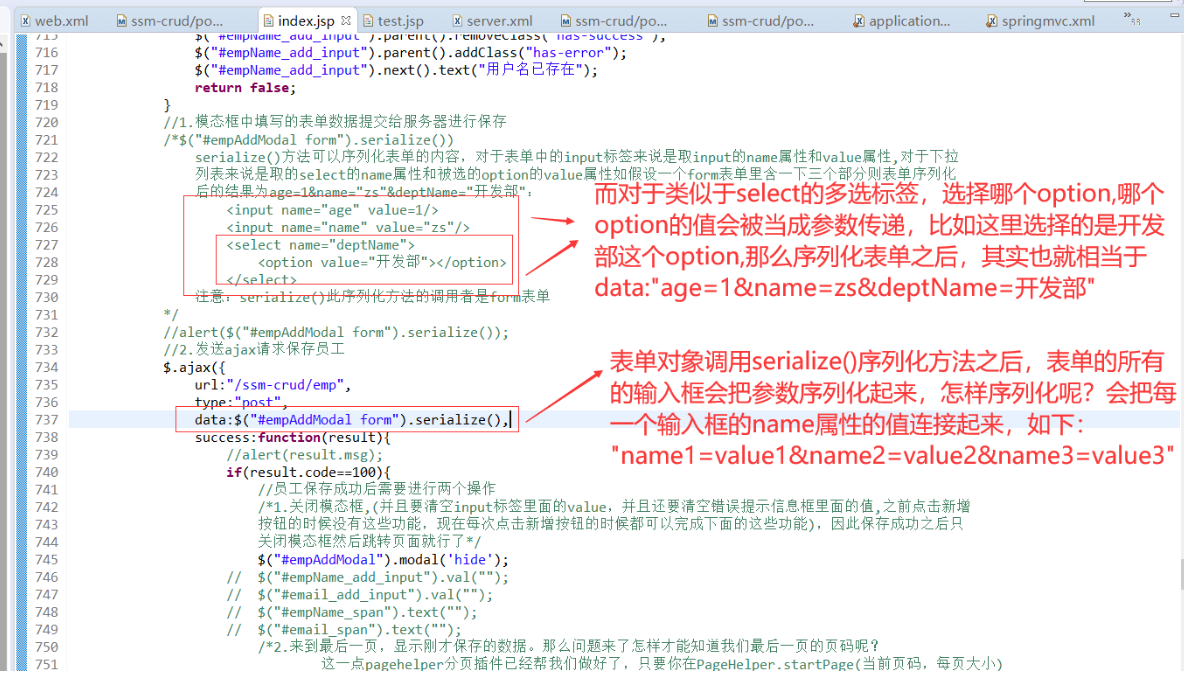Click commented $("#email_add_input").val("") line
Image resolution: width=1184 pixels, height=677 pixels.
click(359, 595)
